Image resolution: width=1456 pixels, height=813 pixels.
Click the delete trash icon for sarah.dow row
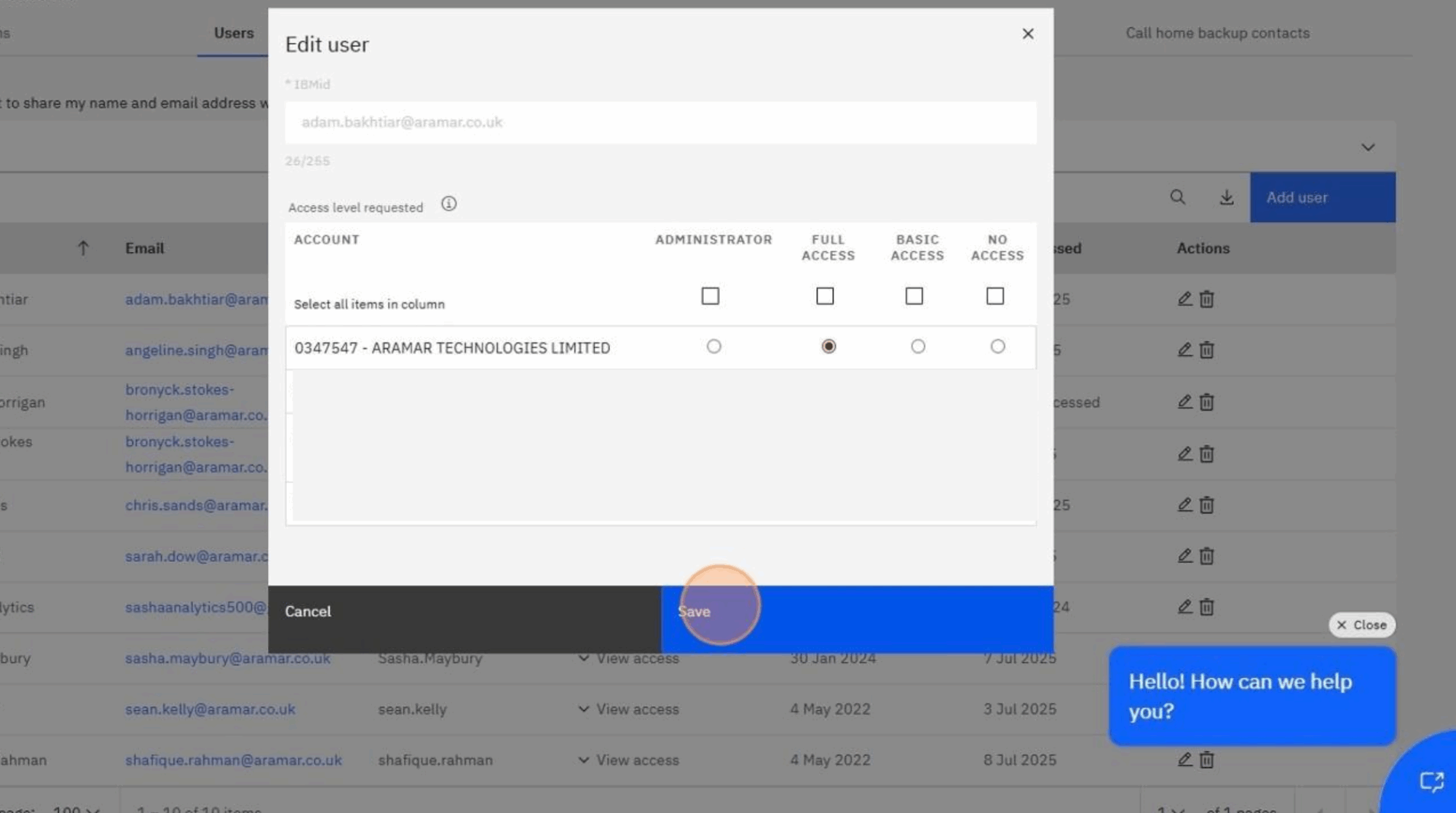(x=1206, y=555)
